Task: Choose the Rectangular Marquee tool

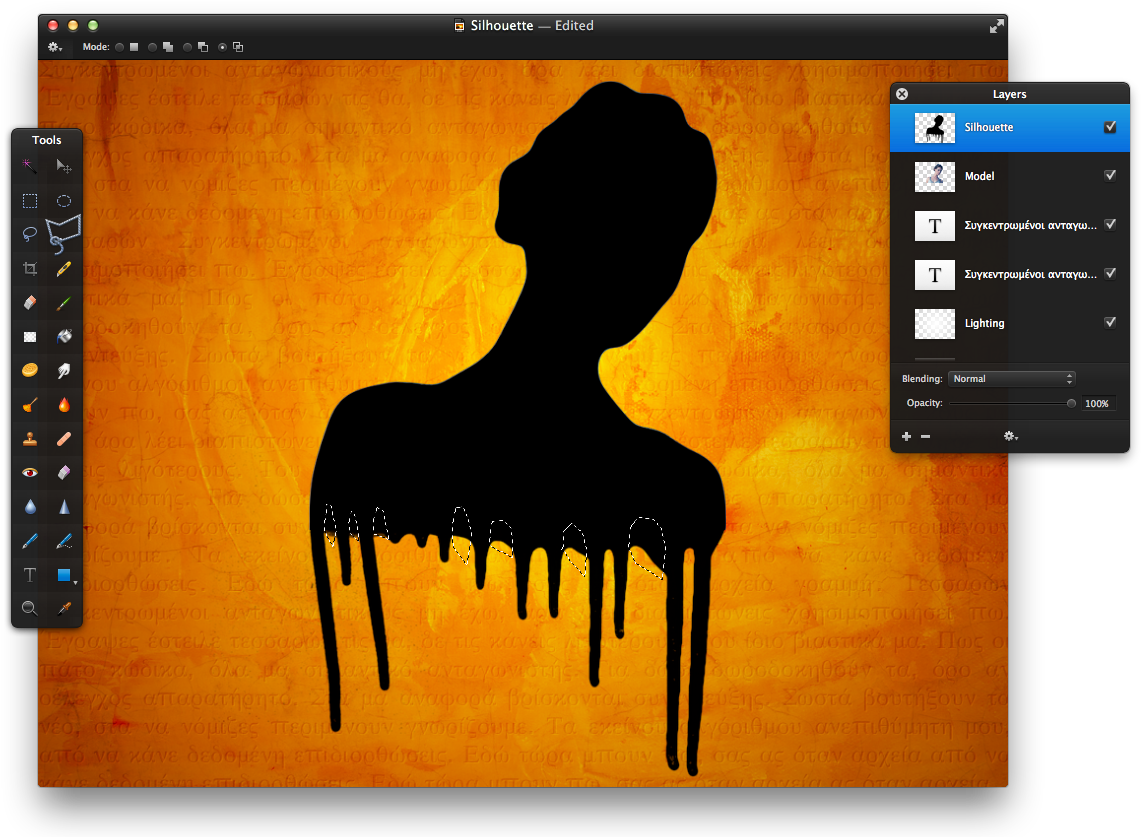Action: (x=28, y=200)
